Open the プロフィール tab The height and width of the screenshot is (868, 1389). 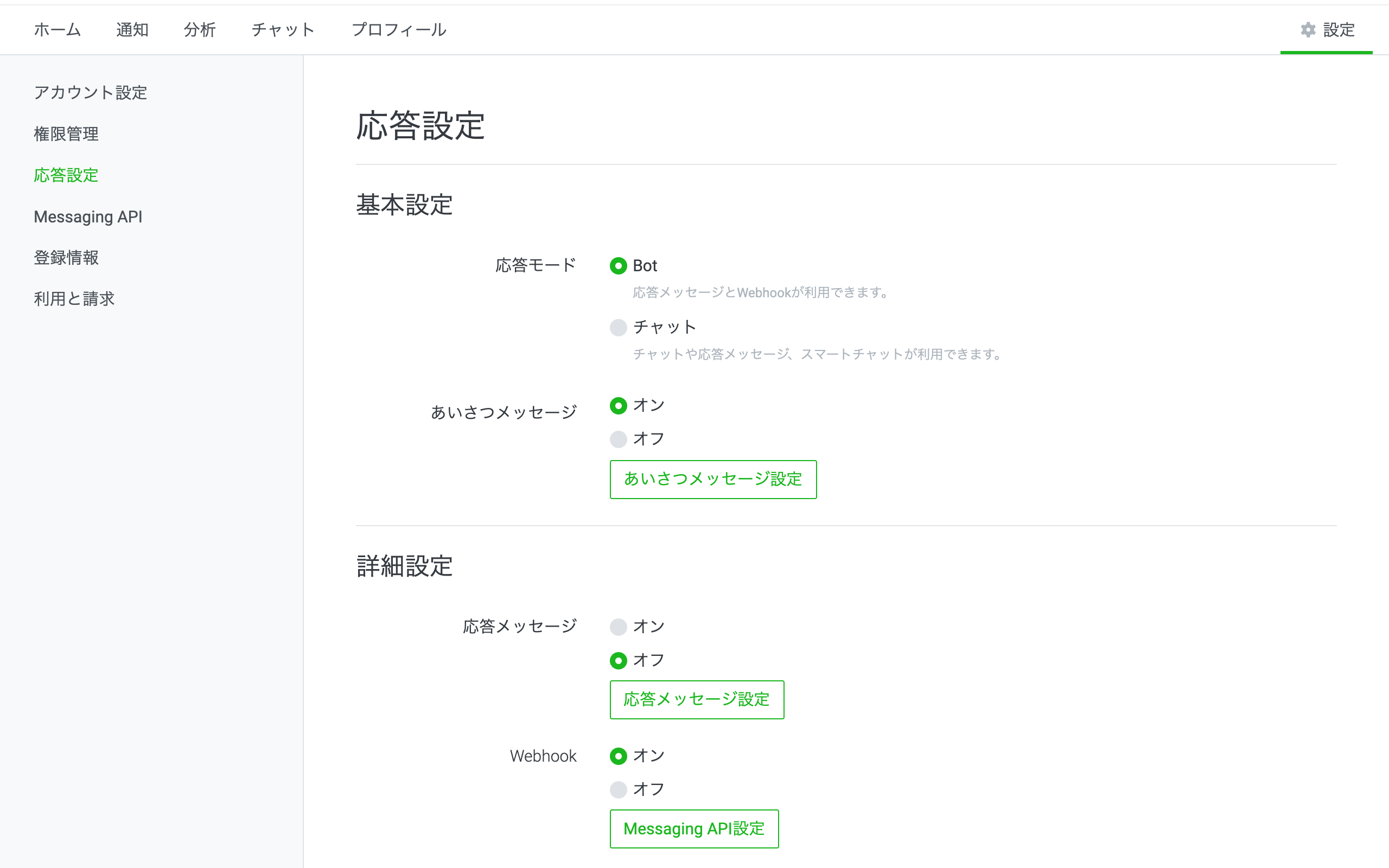399,30
